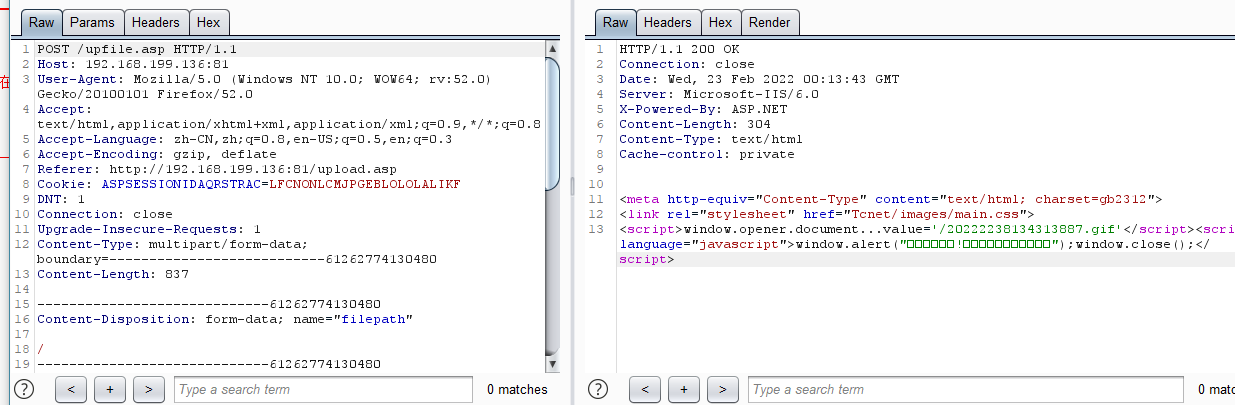The width and height of the screenshot is (1235, 405).
Task: Click the 'Content-Length: 304' response line
Action: pyautogui.click(x=693, y=124)
